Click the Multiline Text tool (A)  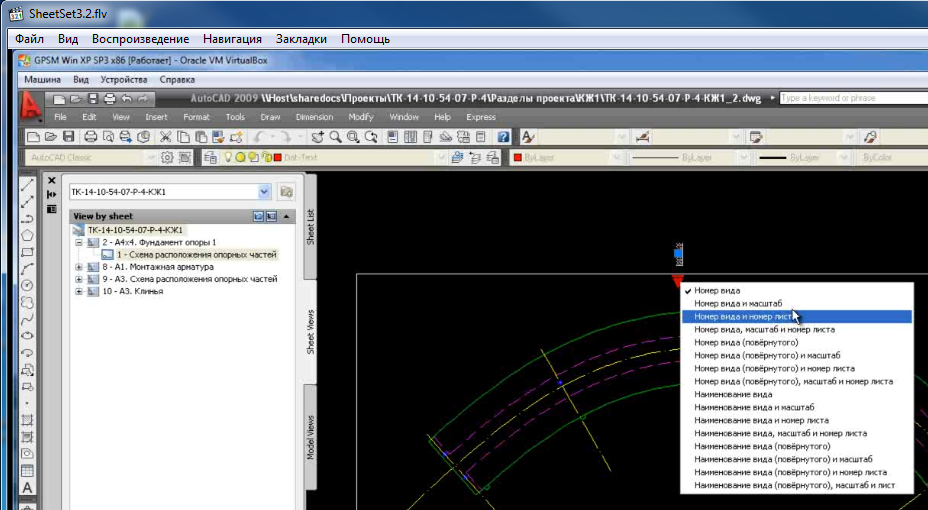[x=28, y=488]
